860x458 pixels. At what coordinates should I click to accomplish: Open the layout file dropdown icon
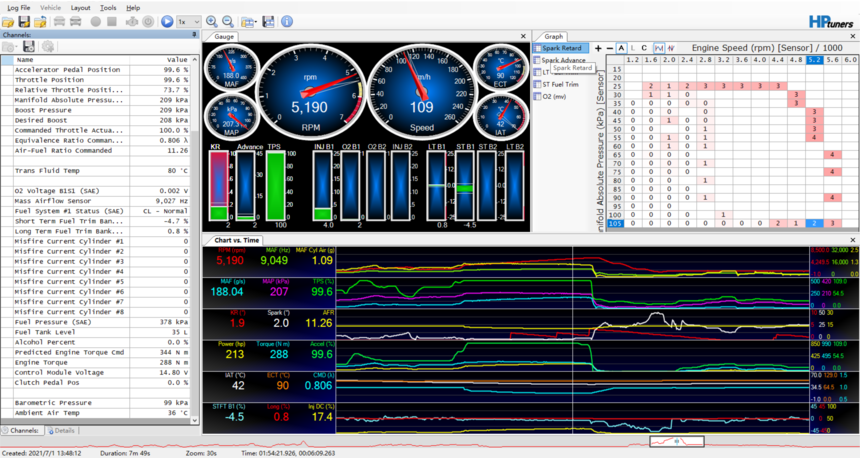pos(248,22)
